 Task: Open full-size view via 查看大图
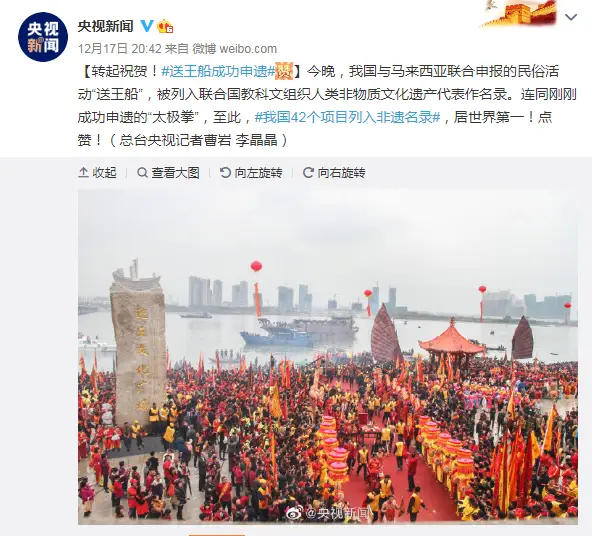pyautogui.click(x=168, y=173)
